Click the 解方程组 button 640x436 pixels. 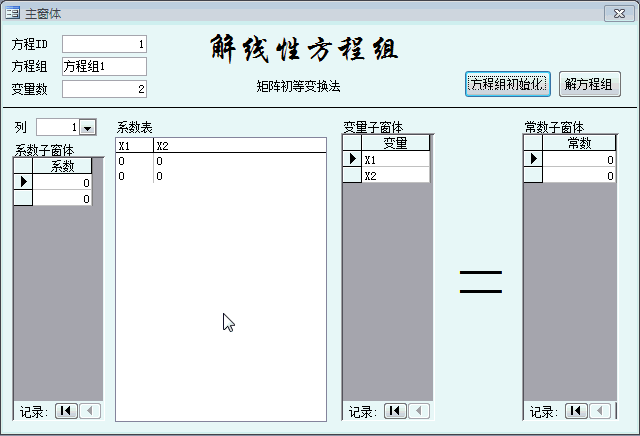(x=589, y=84)
